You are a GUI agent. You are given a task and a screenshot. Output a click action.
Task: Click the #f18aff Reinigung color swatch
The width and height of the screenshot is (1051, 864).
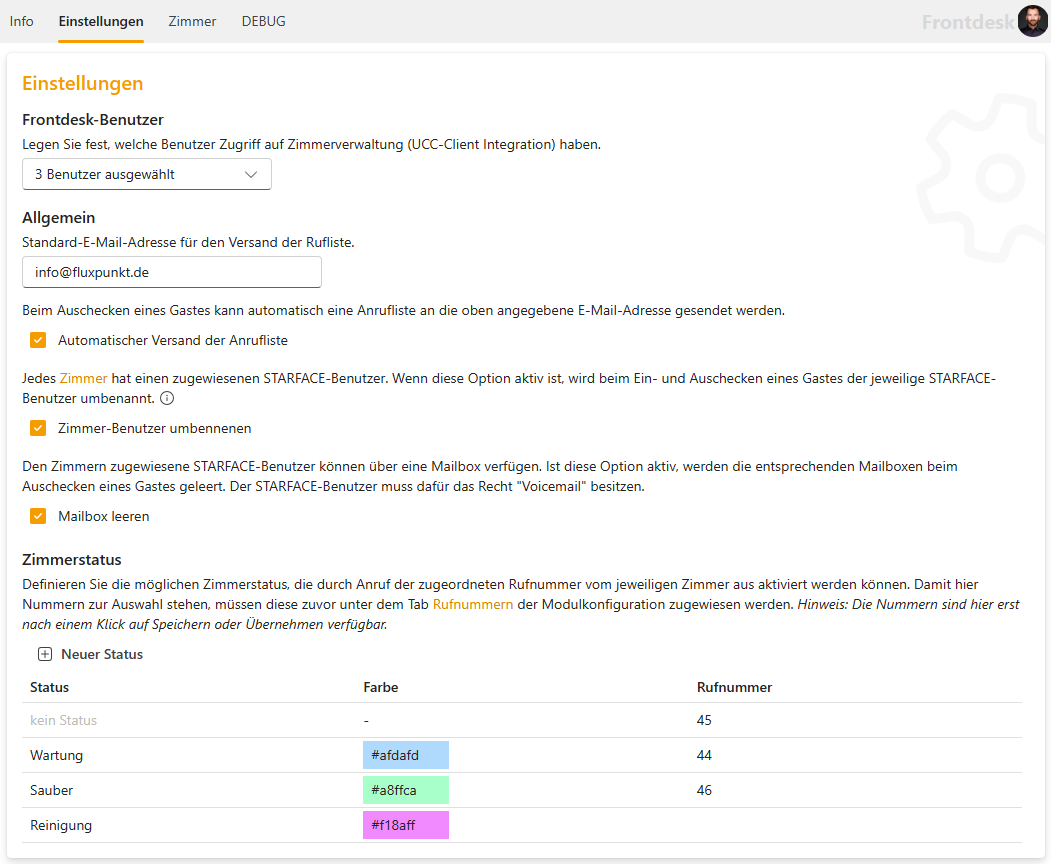[406, 825]
